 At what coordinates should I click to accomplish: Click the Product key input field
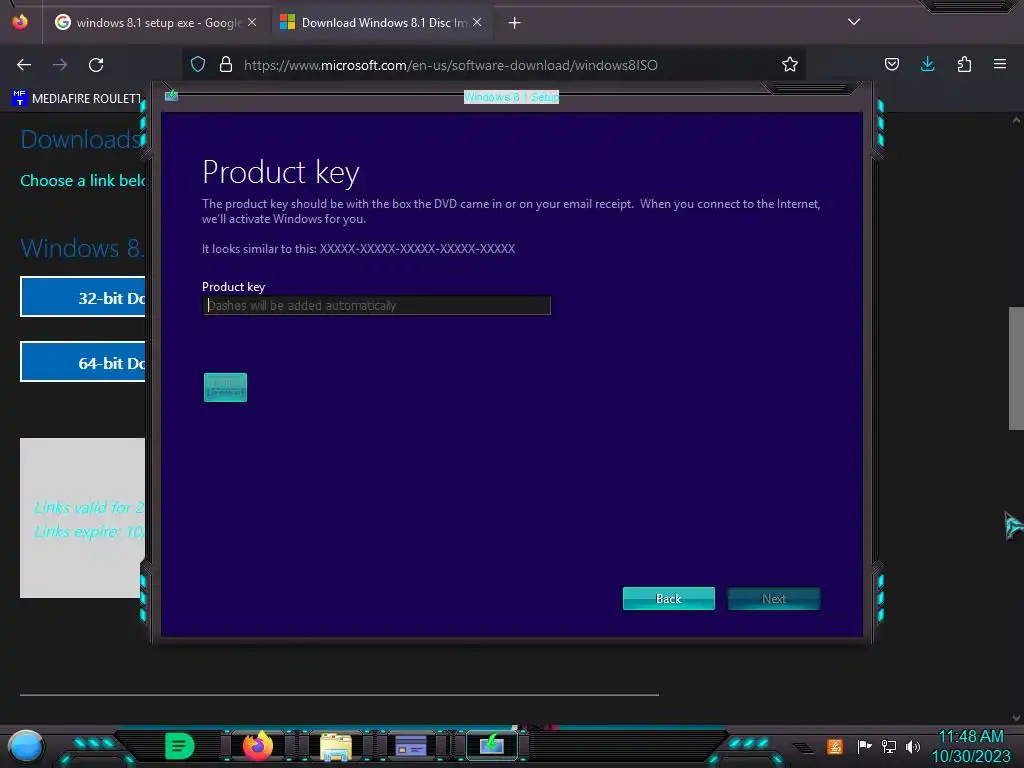pyautogui.click(x=377, y=305)
